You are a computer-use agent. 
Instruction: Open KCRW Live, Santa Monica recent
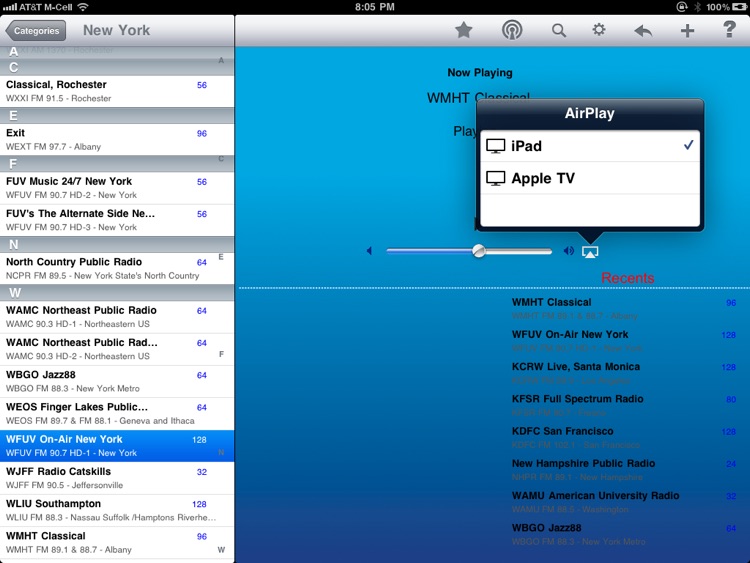[x=624, y=373]
